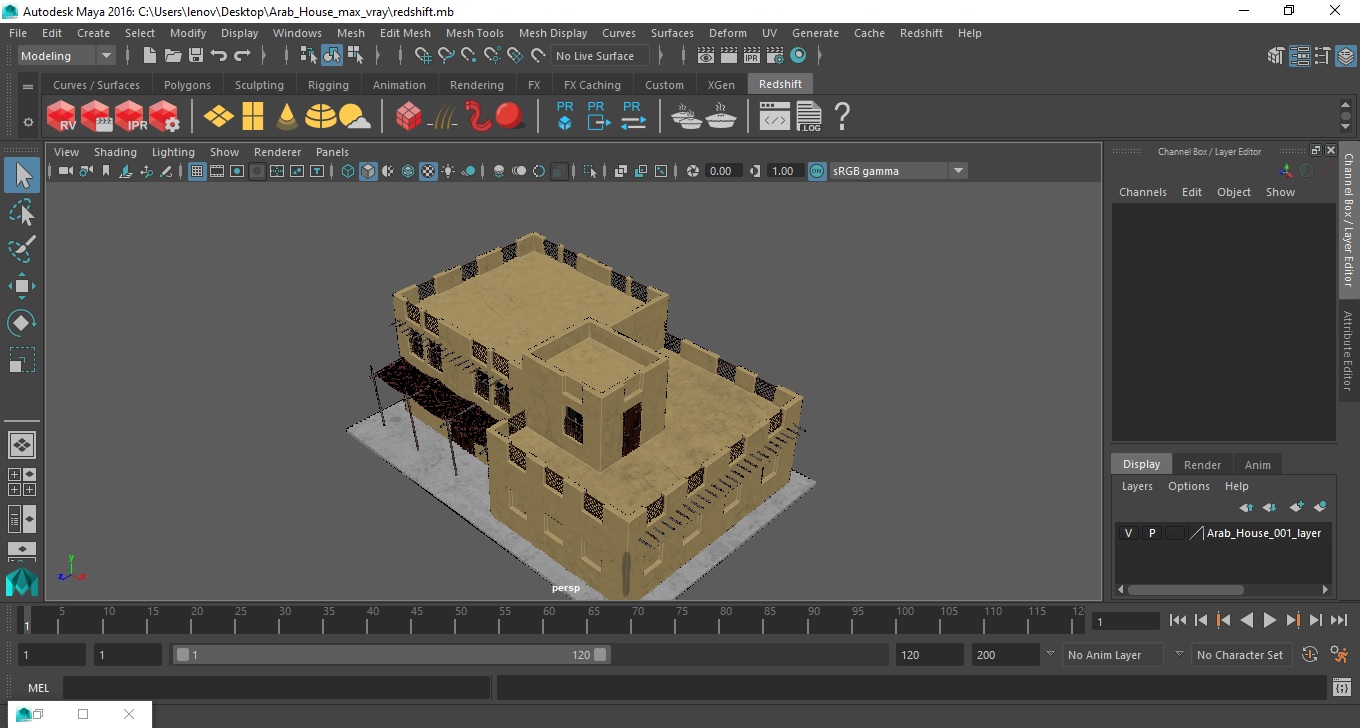The width and height of the screenshot is (1360, 728).
Task: Open the script editor icon beside the command line
Action: 1343,687
